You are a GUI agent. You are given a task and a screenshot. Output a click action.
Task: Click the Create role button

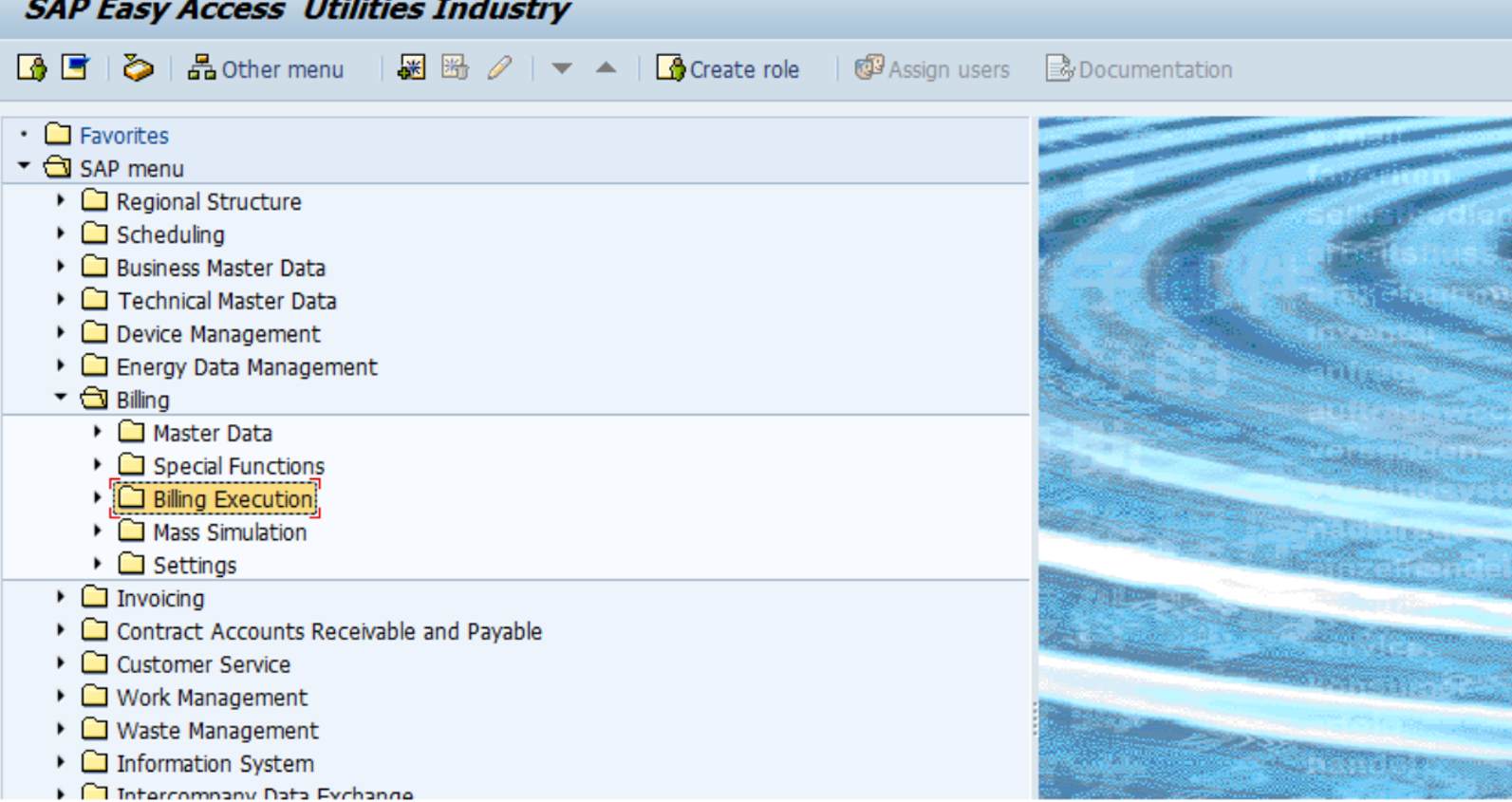coord(727,69)
